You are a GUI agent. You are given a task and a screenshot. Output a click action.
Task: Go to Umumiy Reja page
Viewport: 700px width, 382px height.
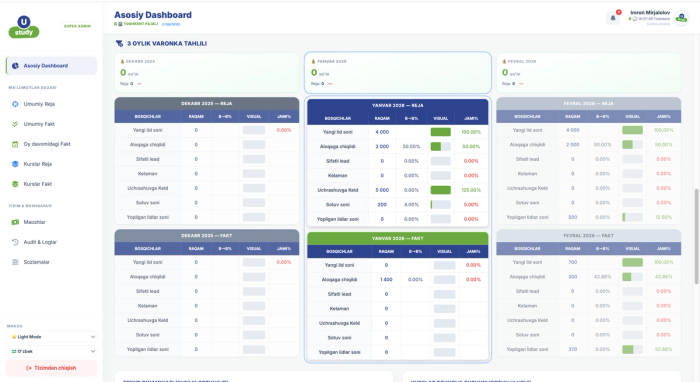click(51, 104)
